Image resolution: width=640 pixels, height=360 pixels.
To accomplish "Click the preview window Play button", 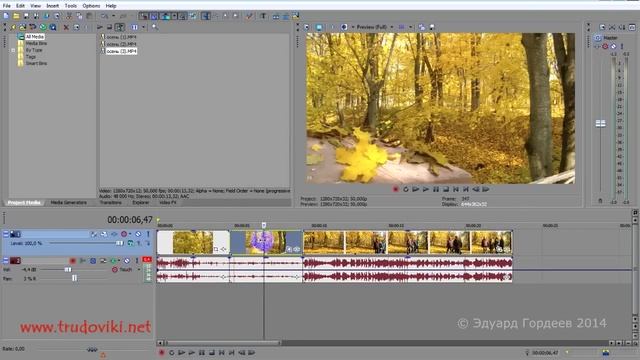I will click(426, 189).
